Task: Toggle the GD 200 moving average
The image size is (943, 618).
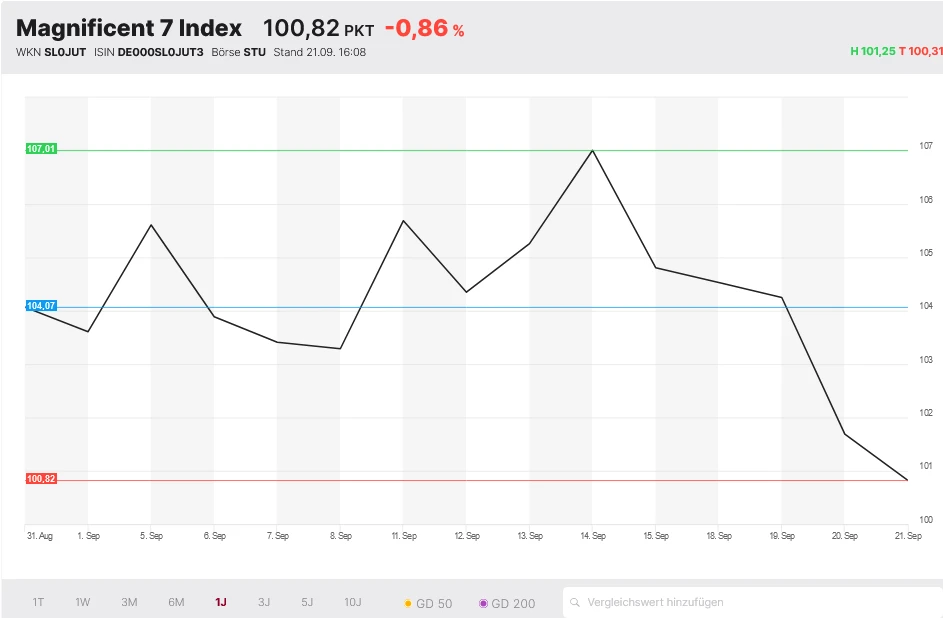Action: tap(507, 603)
